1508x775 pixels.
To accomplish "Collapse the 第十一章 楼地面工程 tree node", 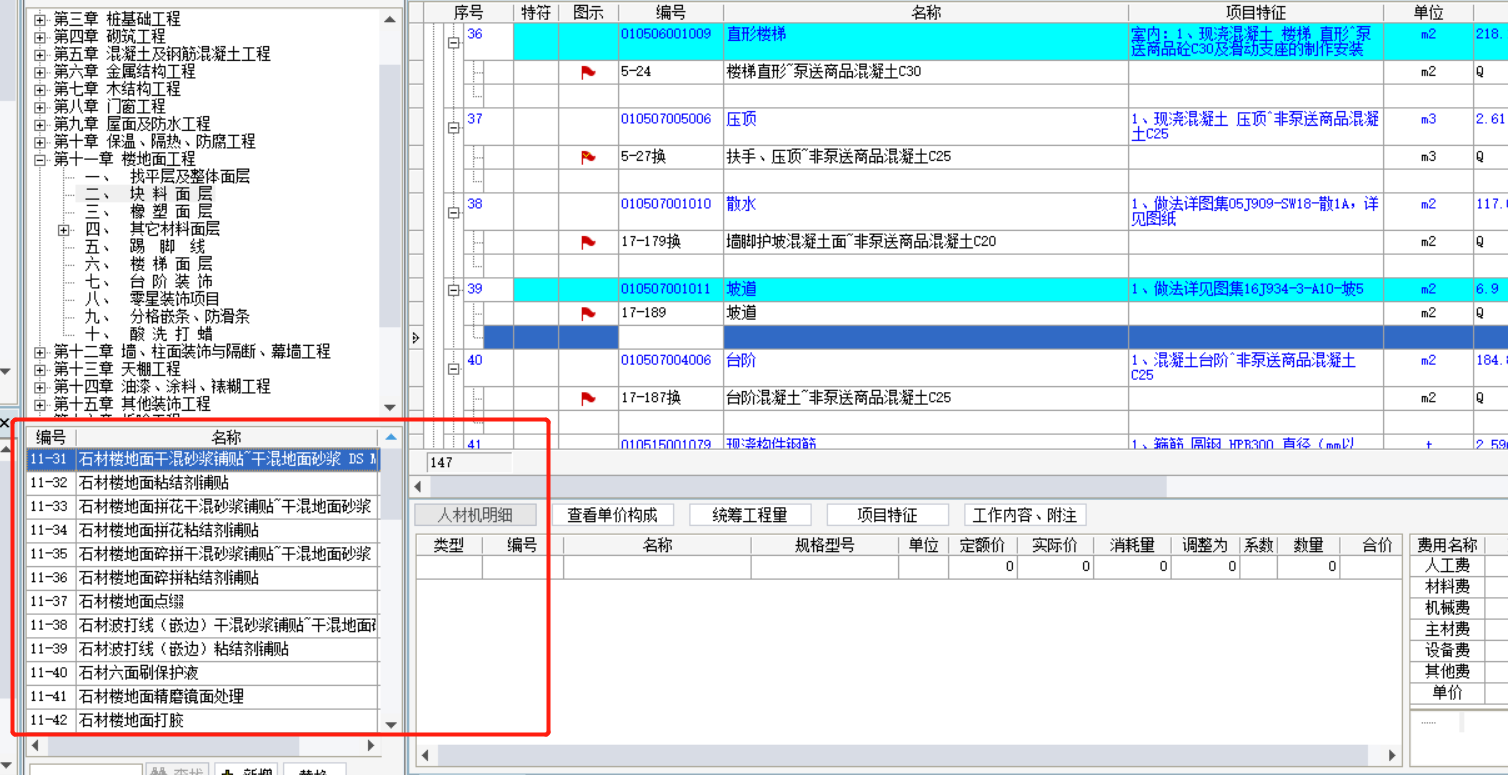I will pyautogui.click(x=40, y=159).
